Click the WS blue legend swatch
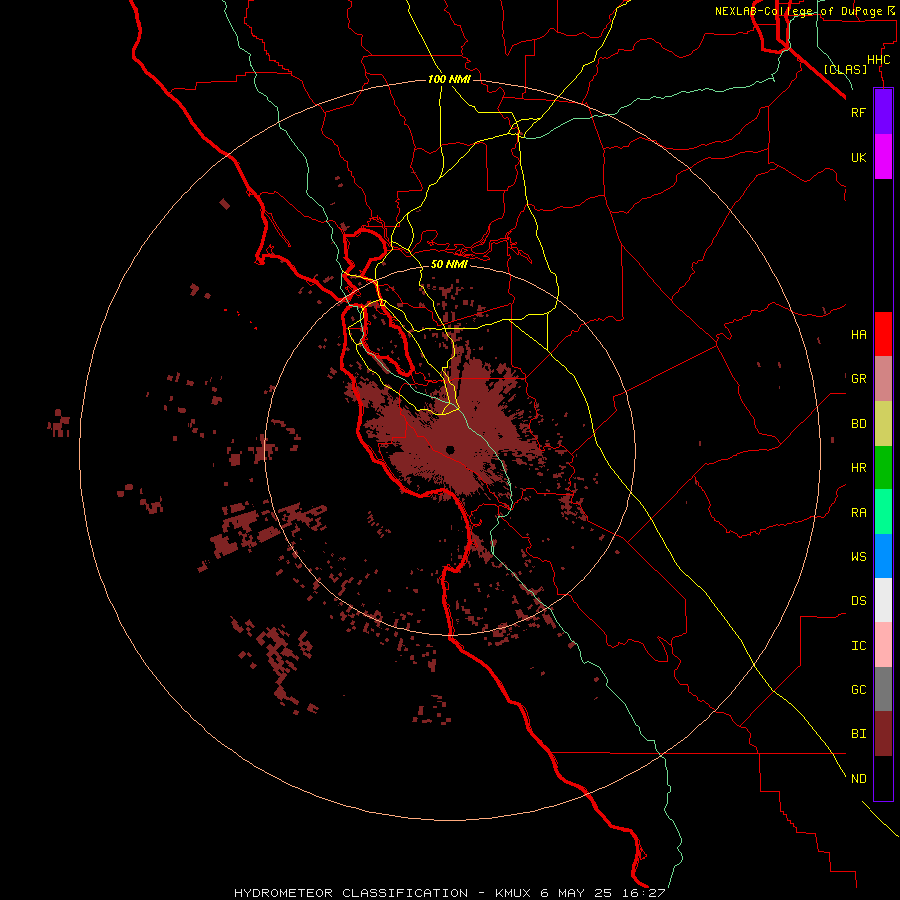This screenshot has width=900, height=900. pyautogui.click(x=883, y=556)
